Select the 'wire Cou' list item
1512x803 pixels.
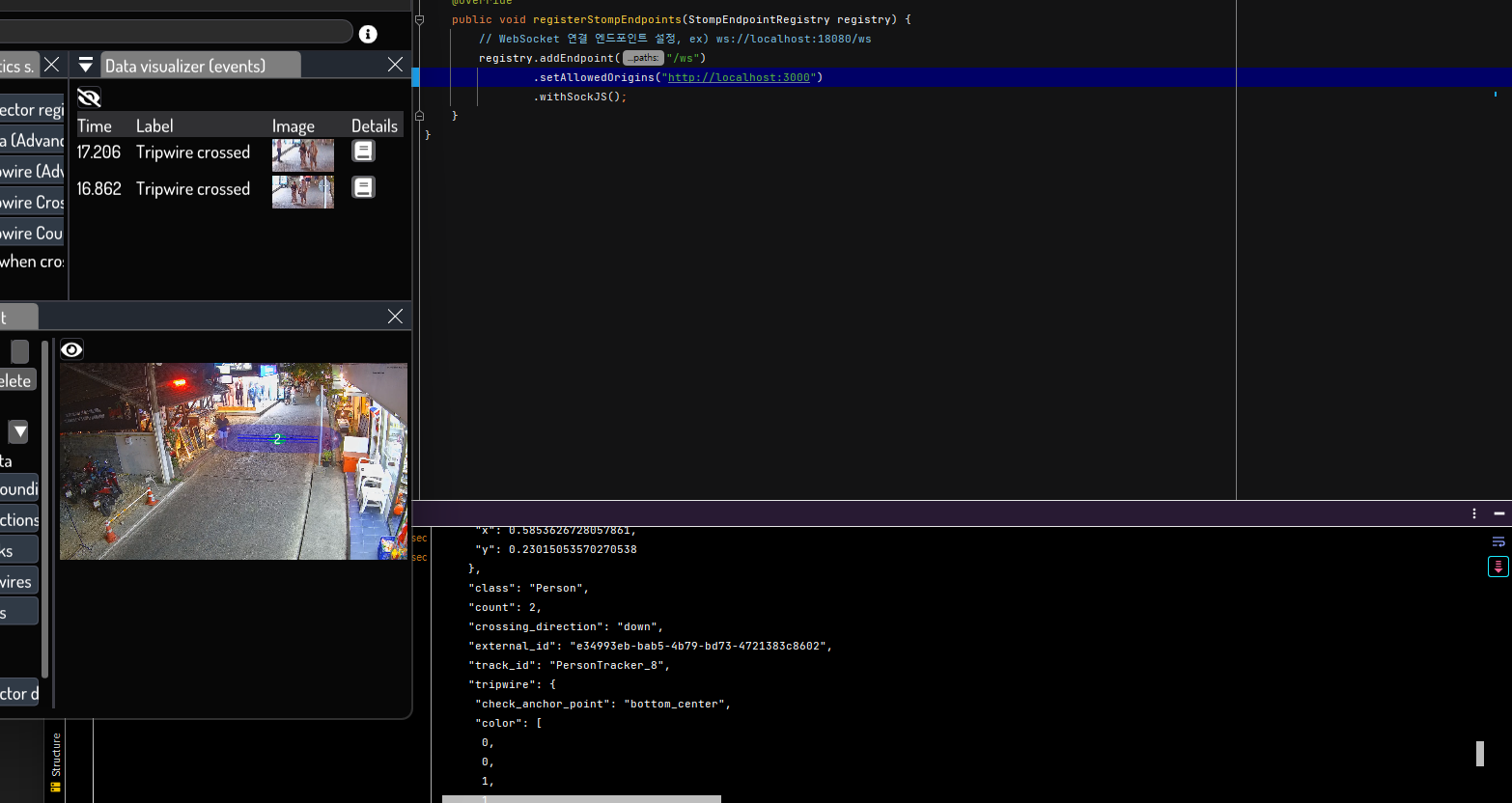32,234
